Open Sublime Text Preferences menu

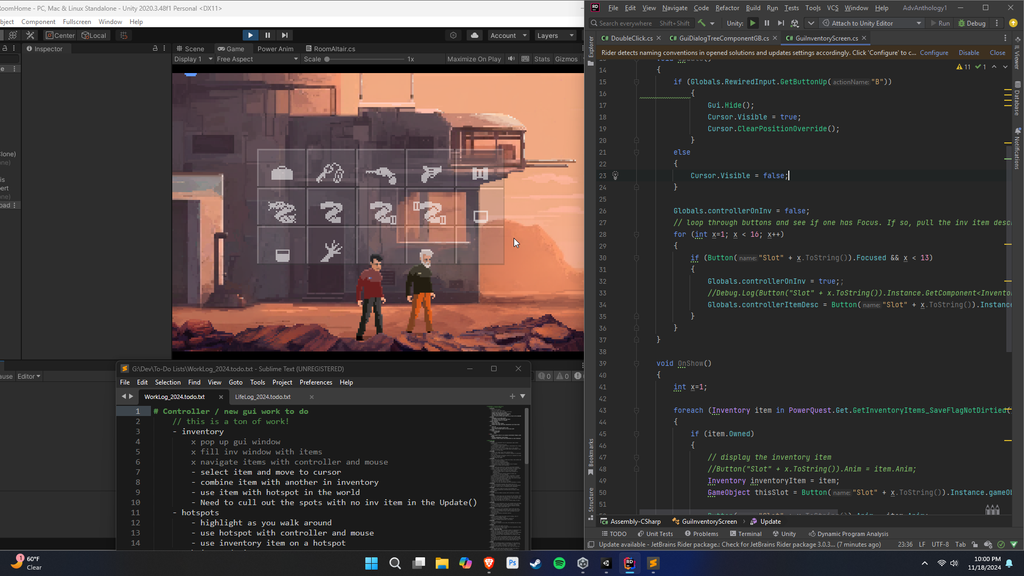click(x=315, y=382)
